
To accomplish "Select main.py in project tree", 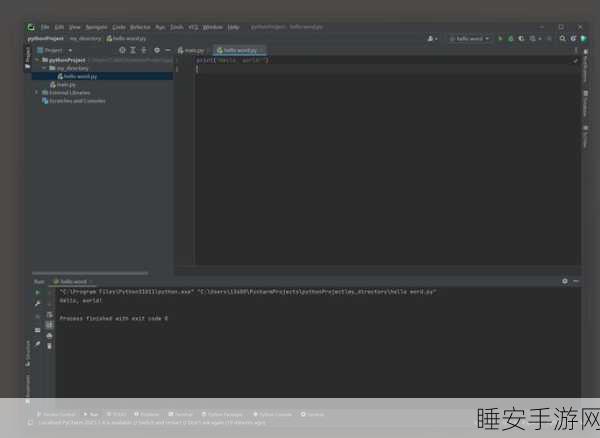I will tap(63, 85).
